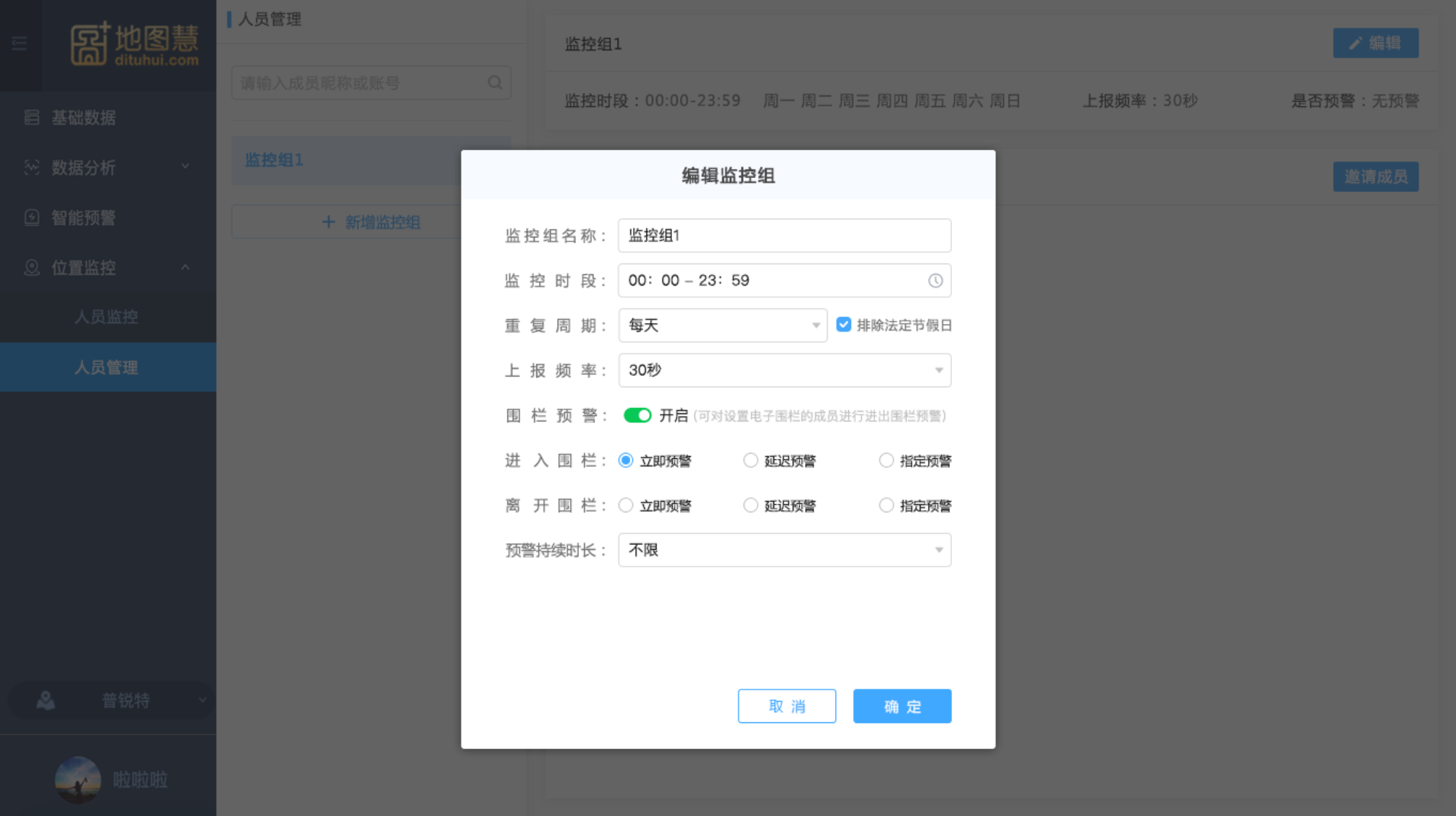Uncheck 排除法定节假日 checkbox

tap(844, 325)
